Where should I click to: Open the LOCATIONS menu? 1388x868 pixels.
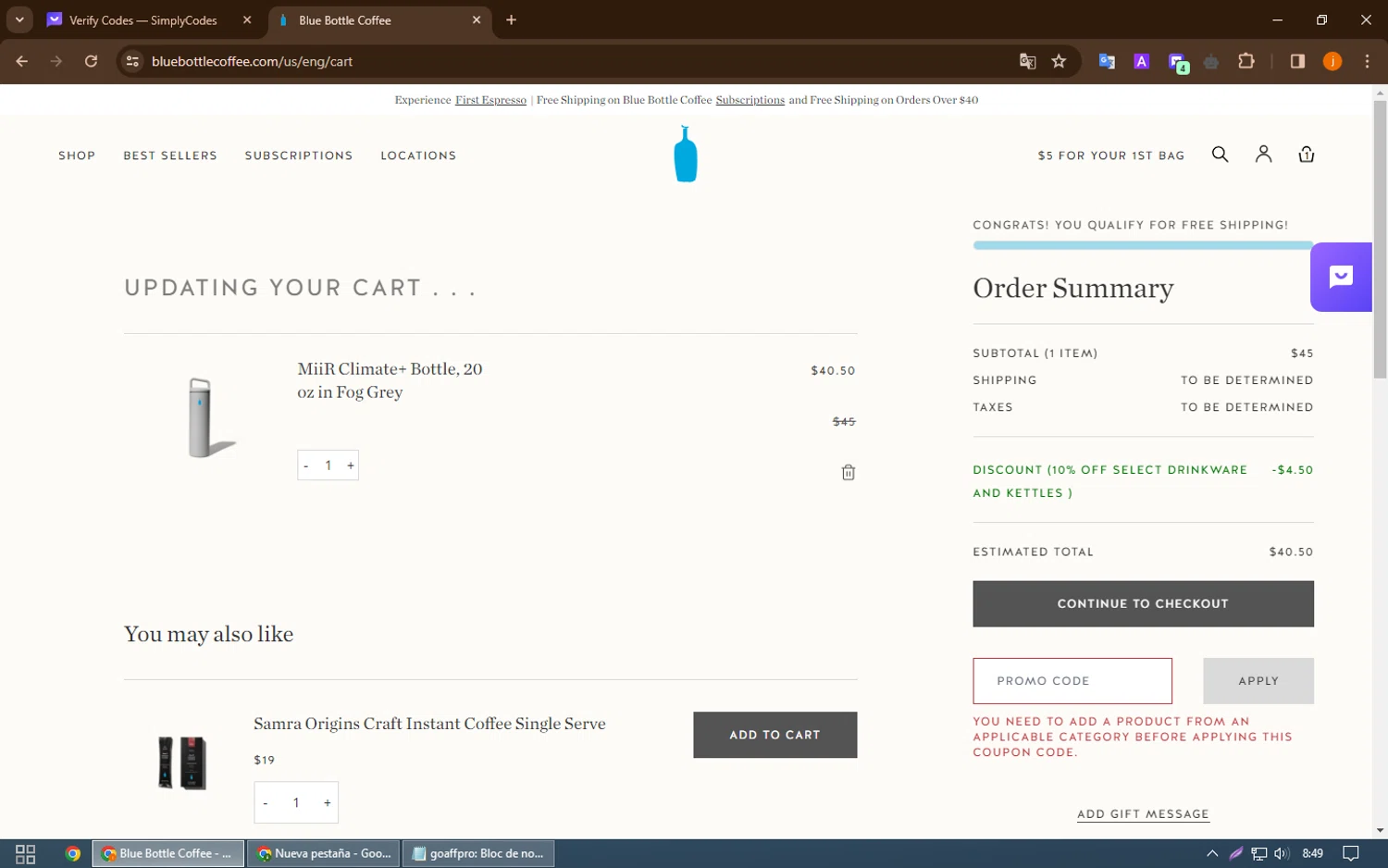[x=418, y=155]
